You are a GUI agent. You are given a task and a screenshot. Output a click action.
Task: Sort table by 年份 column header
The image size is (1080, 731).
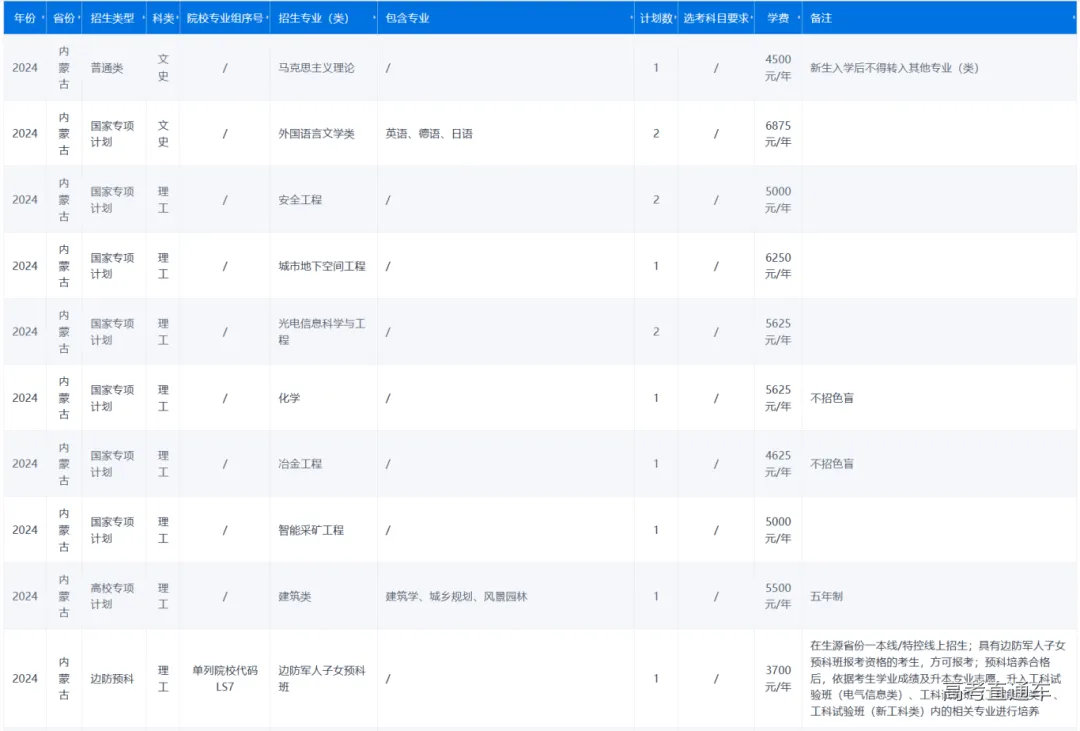(25, 18)
